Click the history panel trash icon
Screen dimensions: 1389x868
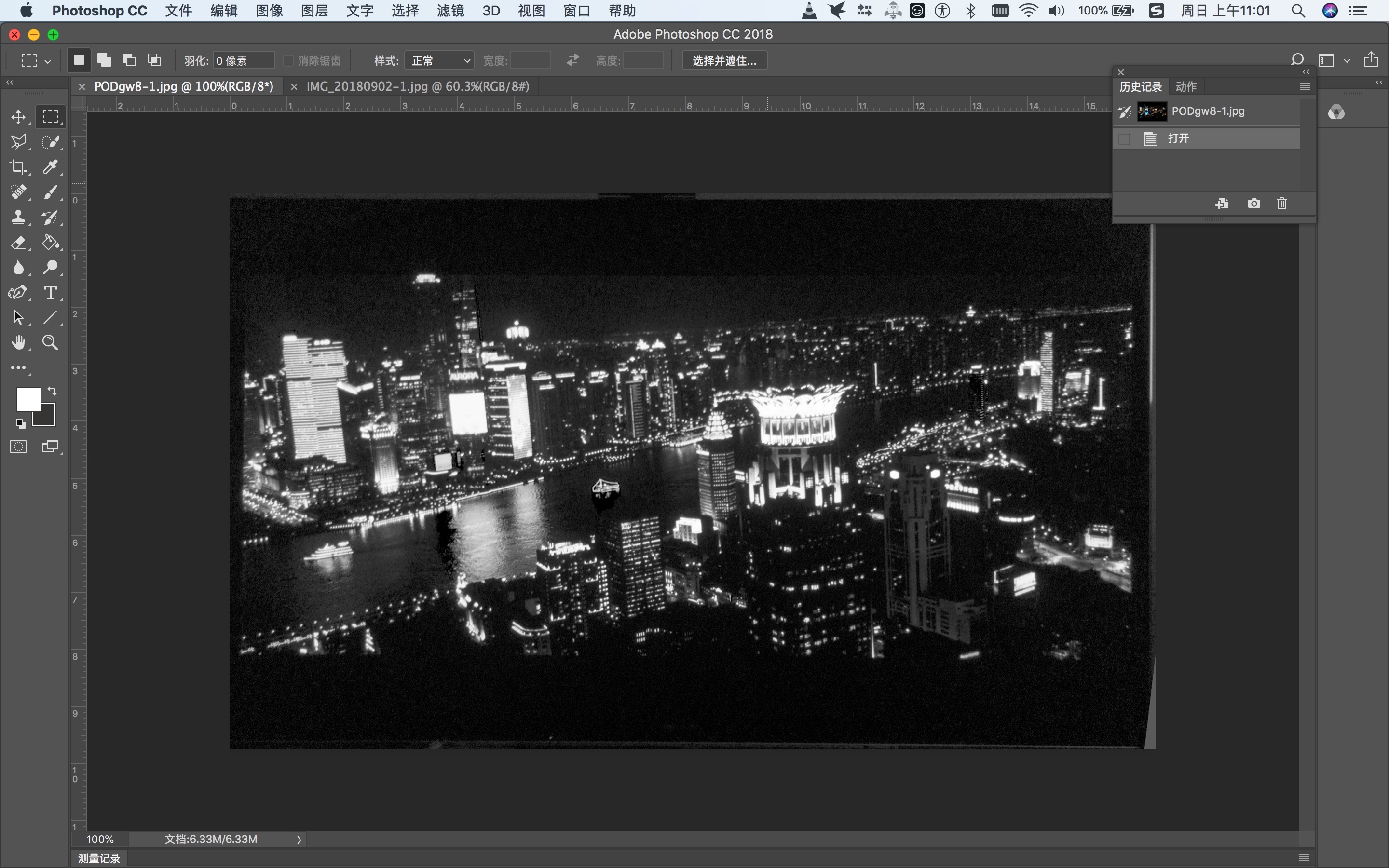pos(1281,203)
